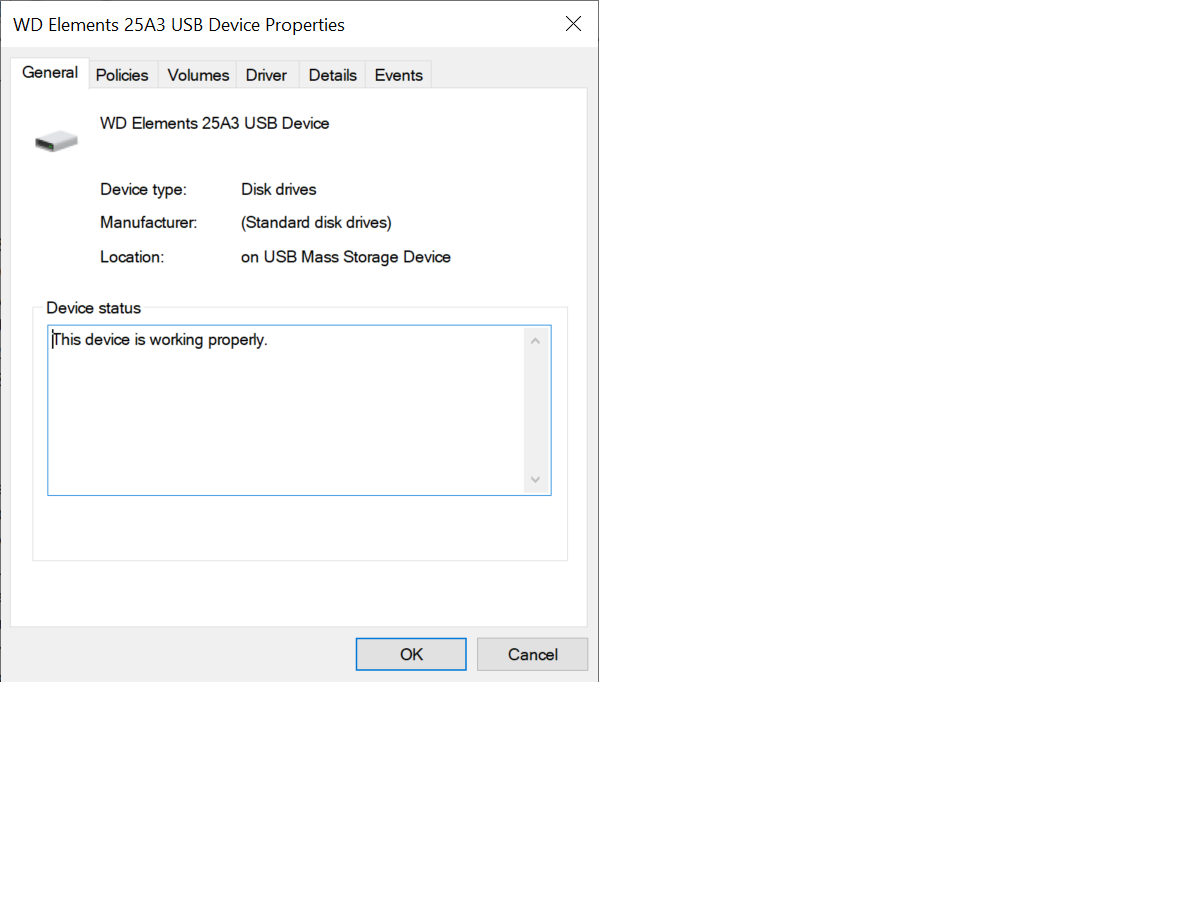Image resolution: width=1200 pixels, height=900 pixels.
Task: Switch to the General tab
Action: [x=50, y=73]
